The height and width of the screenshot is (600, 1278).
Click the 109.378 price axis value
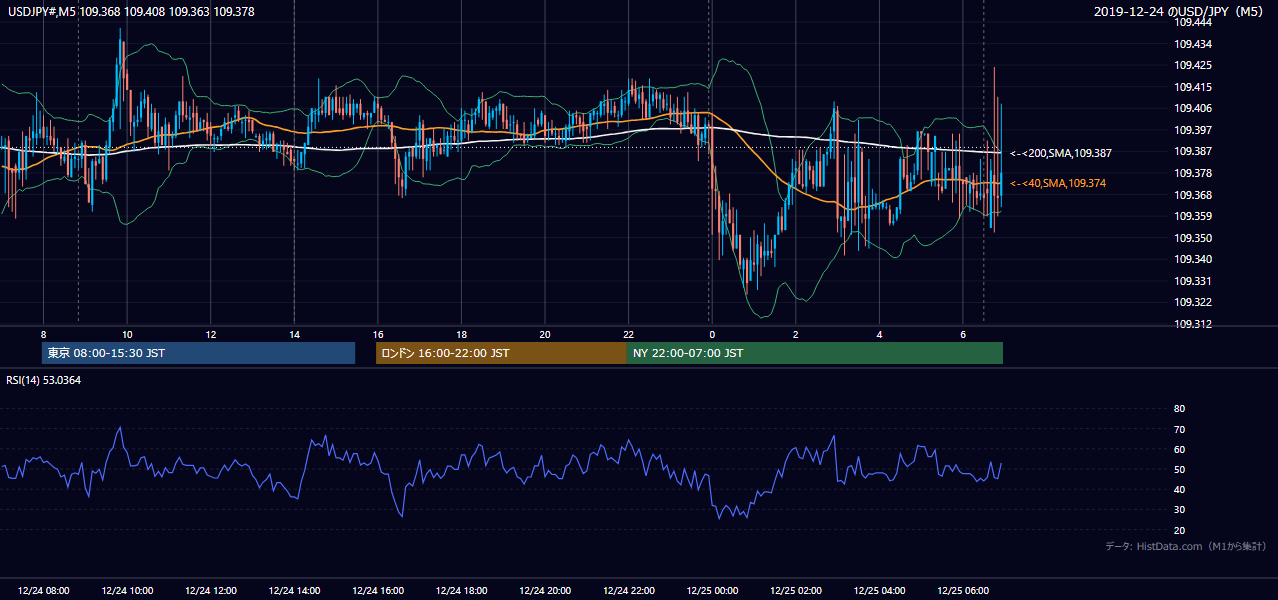click(1193, 173)
